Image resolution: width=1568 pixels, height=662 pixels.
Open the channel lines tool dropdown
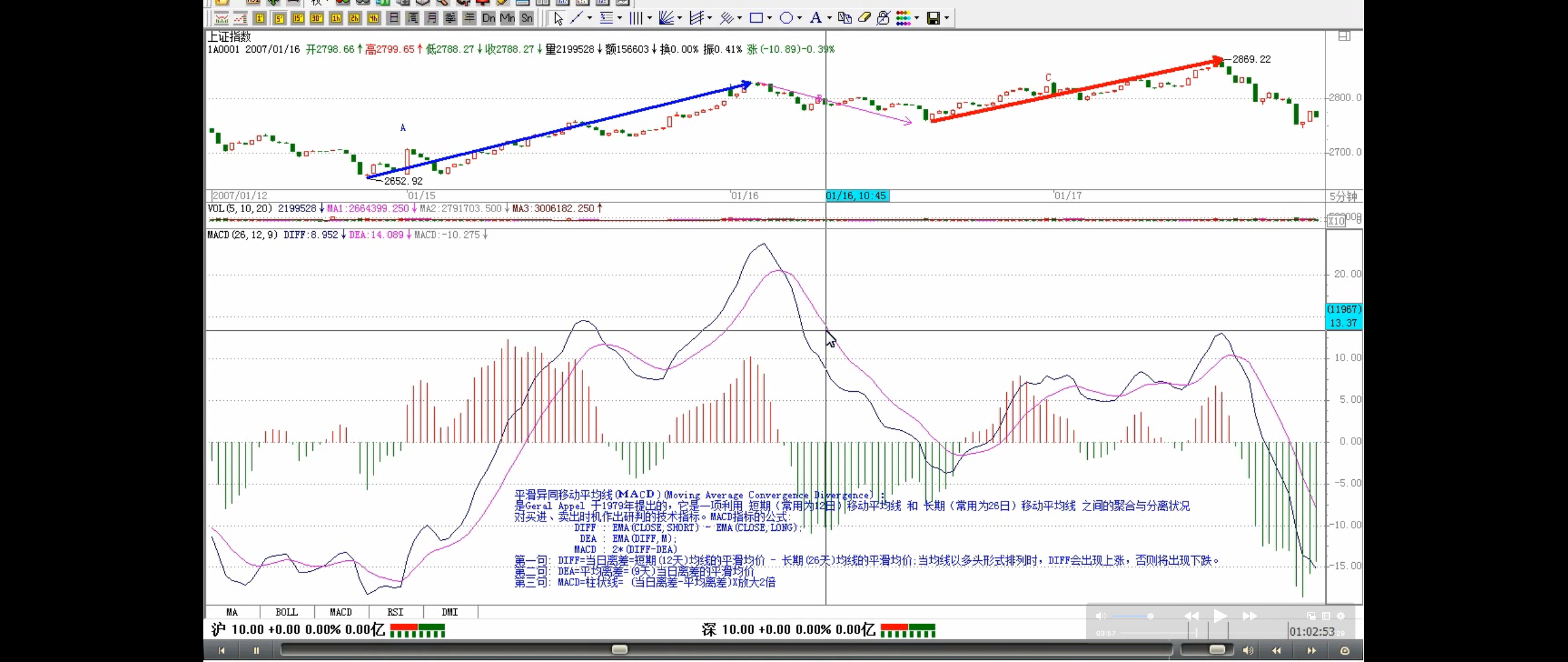(x=709, y=18)
